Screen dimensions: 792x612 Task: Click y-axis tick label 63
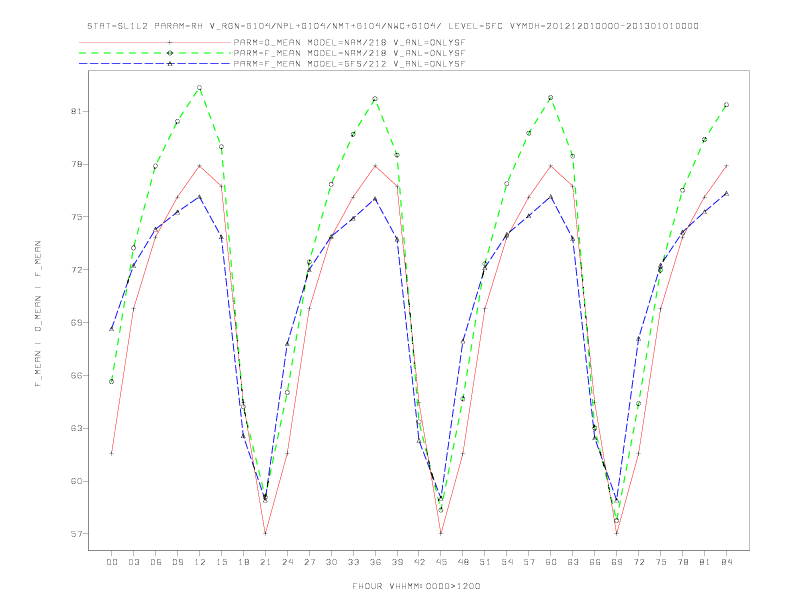point(76,428)
